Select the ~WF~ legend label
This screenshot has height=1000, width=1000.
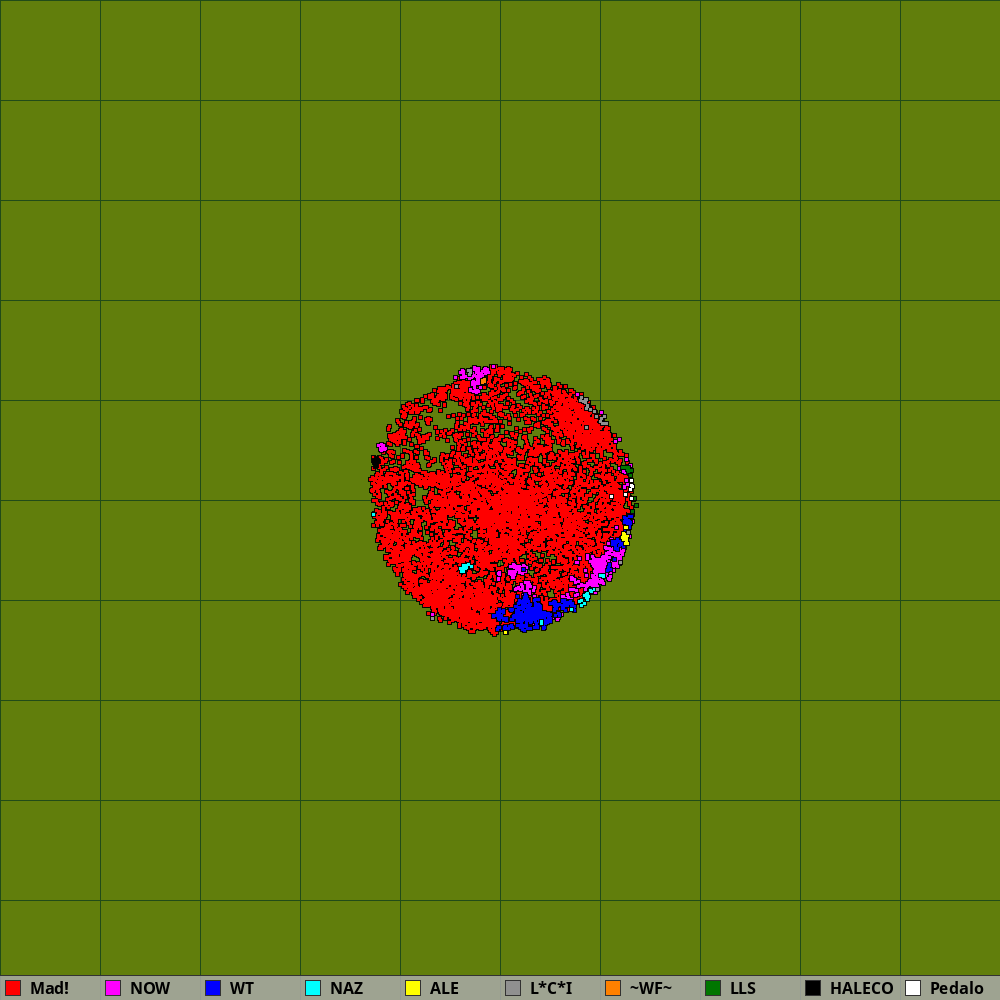651,988
